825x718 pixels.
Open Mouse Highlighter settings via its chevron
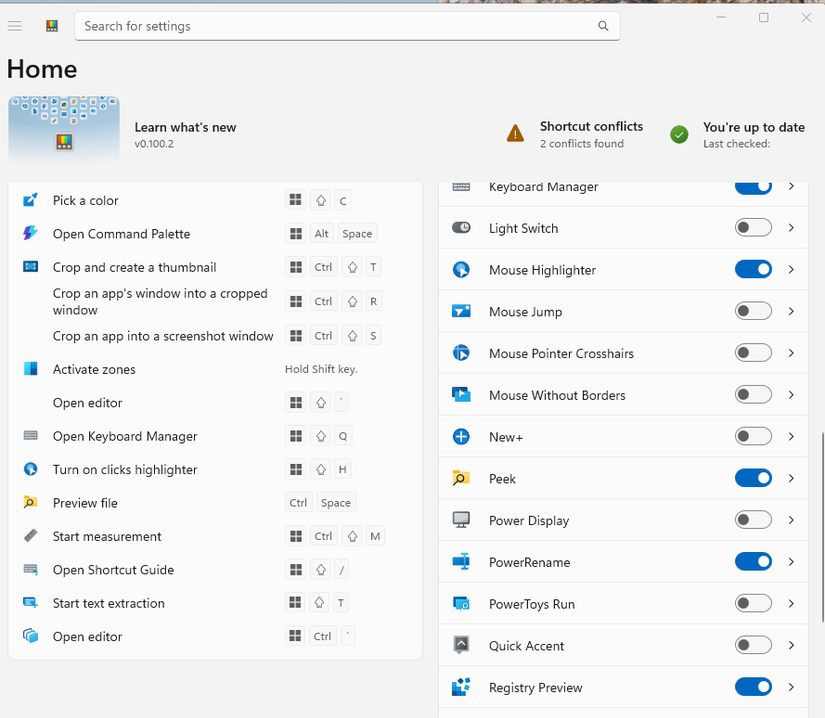click(x=791, y=269)
